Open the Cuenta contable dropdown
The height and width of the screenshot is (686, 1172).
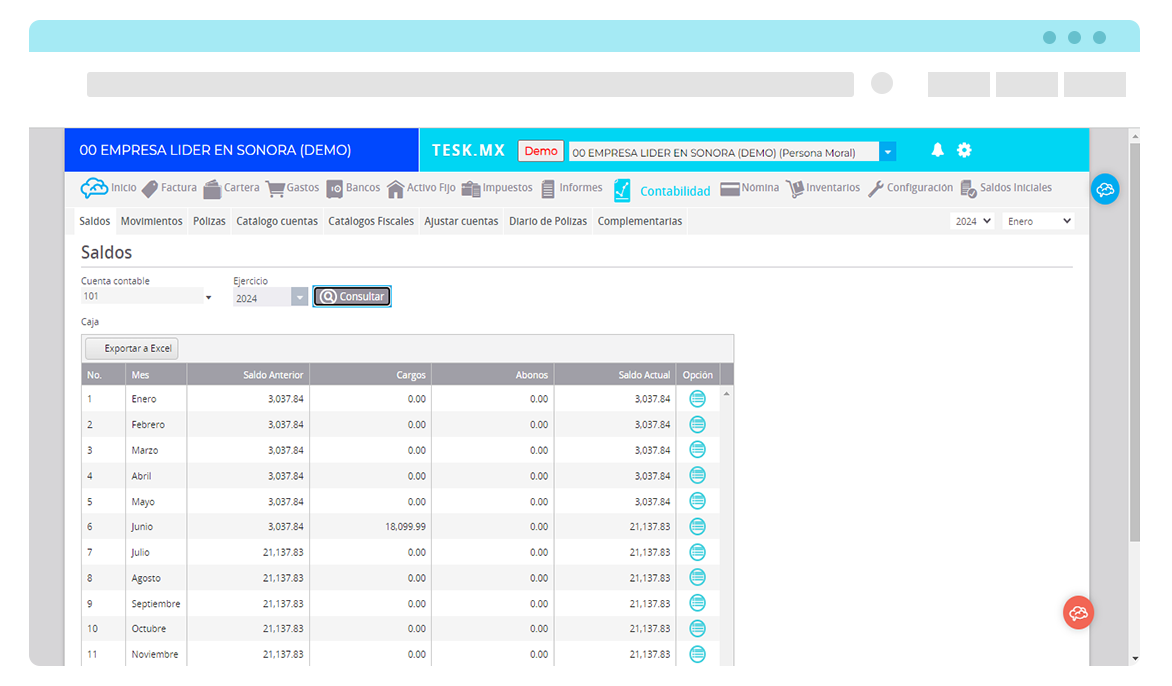coord(208,297)
